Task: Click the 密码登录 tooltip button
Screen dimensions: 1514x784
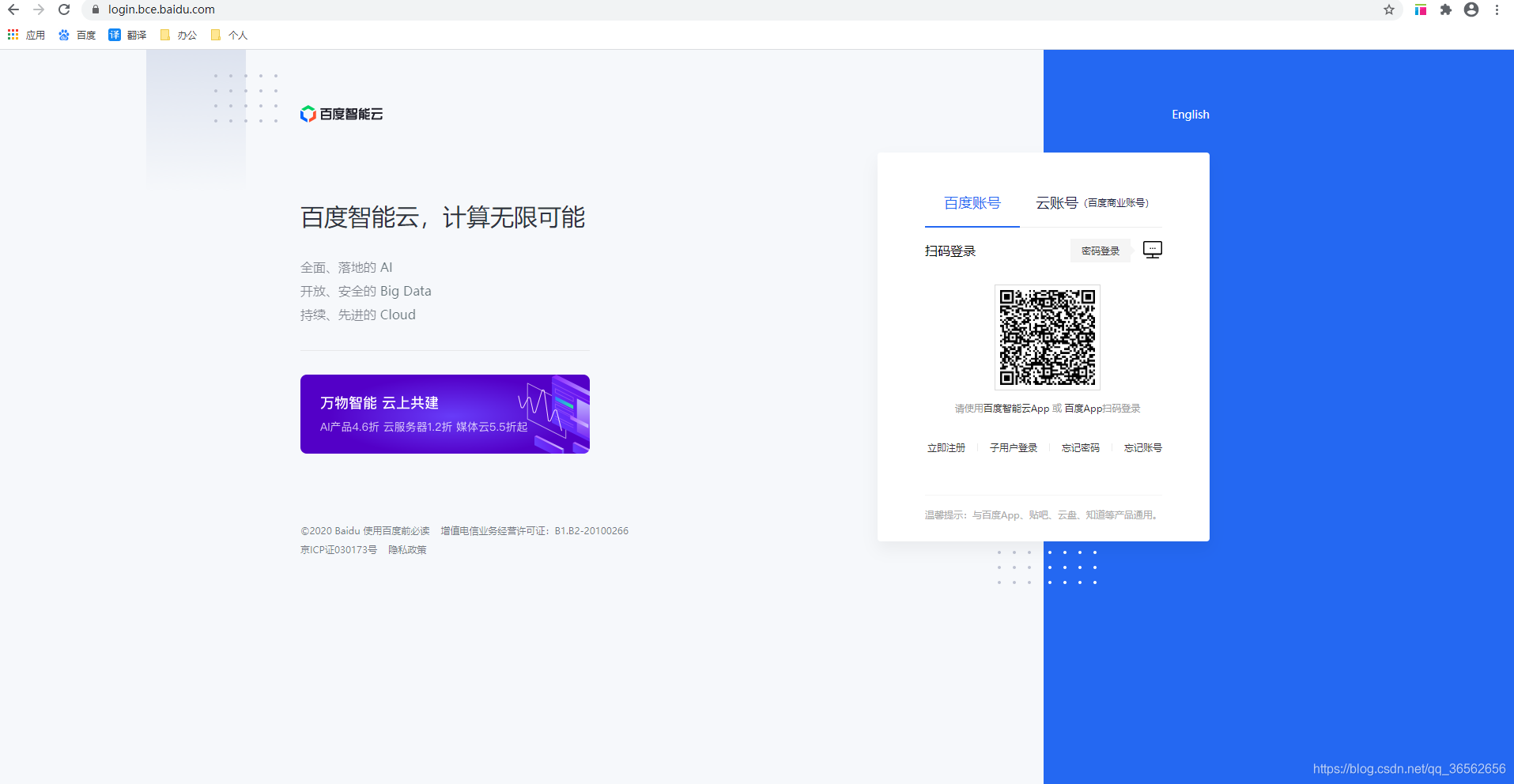Action: tap(1101, 251)
